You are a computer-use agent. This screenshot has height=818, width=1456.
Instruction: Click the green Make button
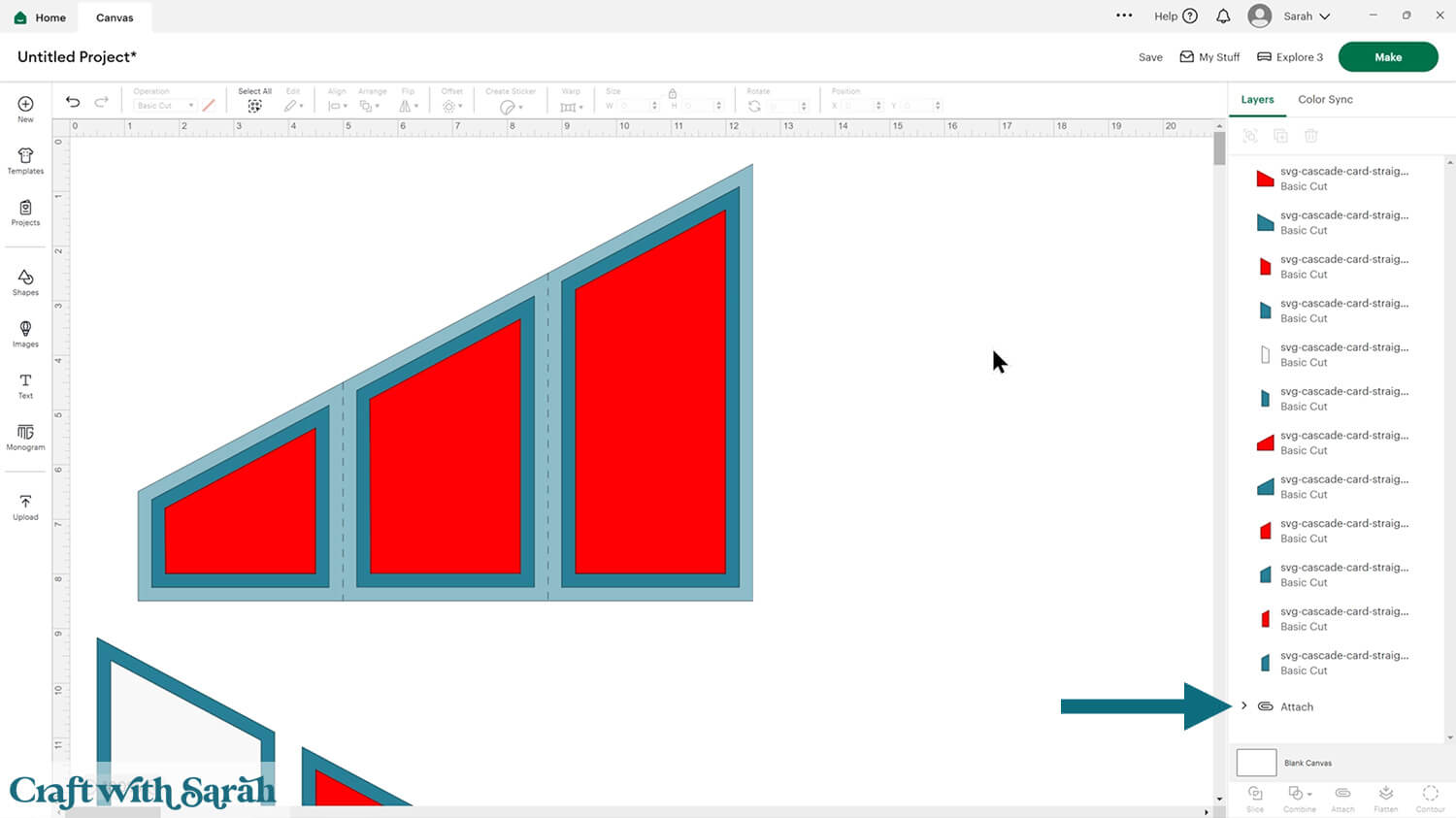tap(1387, 57)
